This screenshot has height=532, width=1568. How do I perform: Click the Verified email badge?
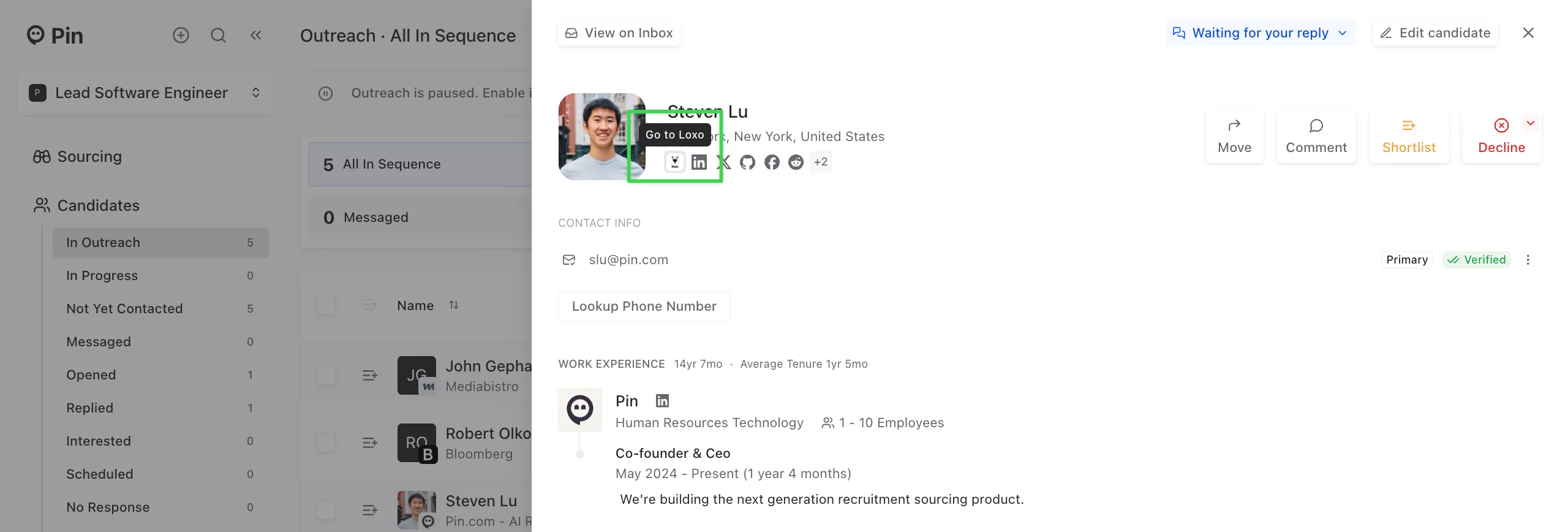[x=1476, y=260]
